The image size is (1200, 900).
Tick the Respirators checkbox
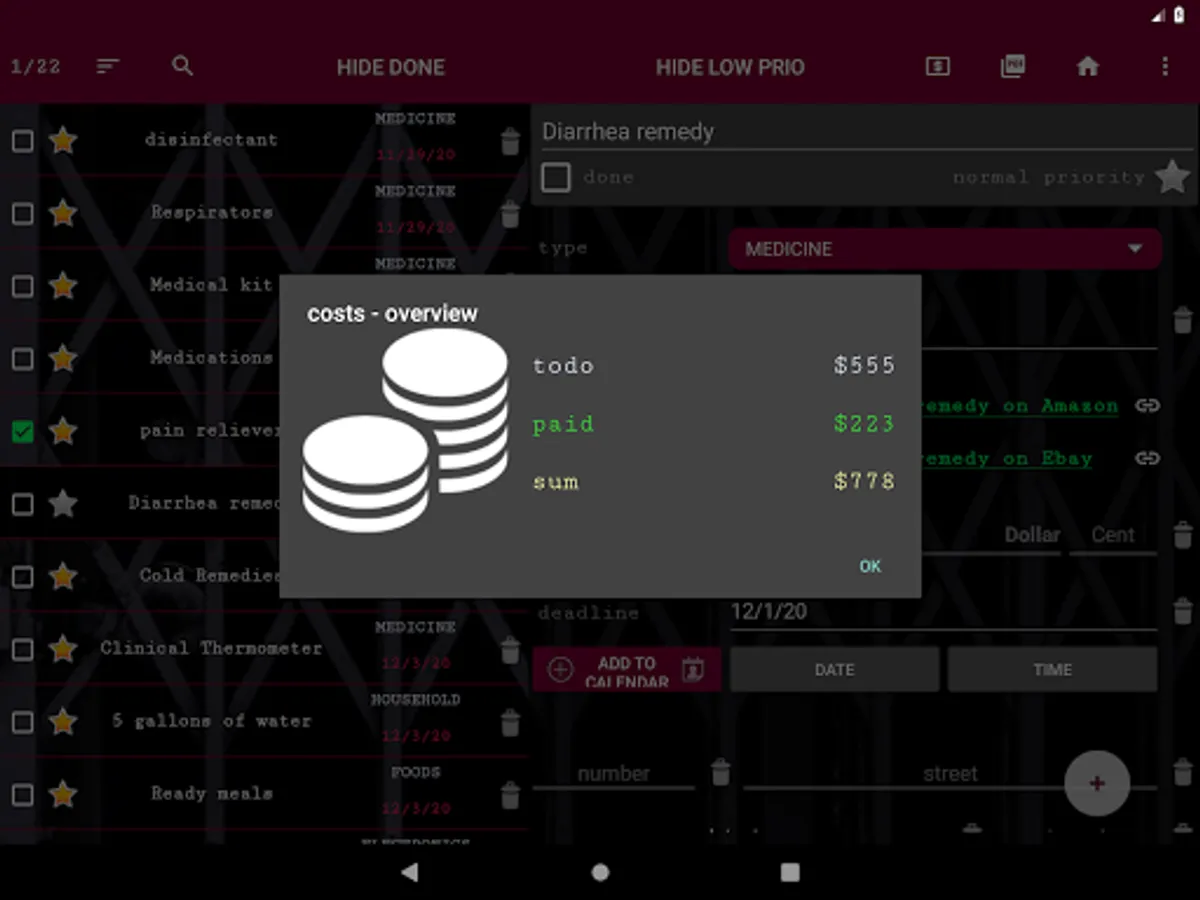click(x=22, y=213)
